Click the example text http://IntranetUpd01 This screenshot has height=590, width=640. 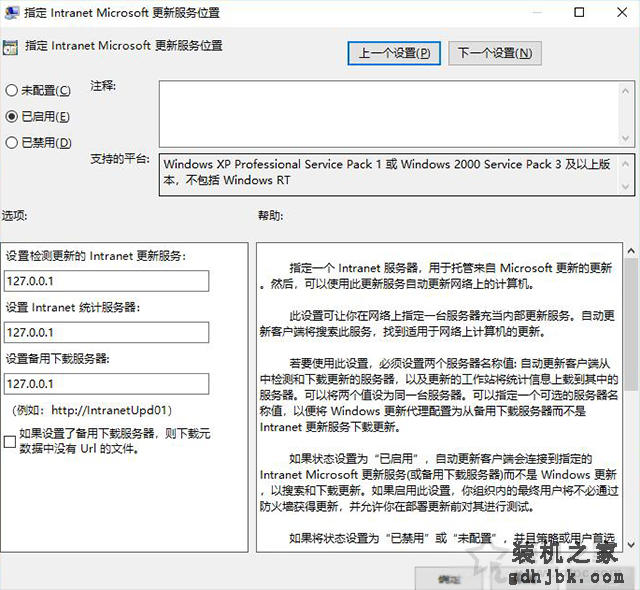(109, 410)
